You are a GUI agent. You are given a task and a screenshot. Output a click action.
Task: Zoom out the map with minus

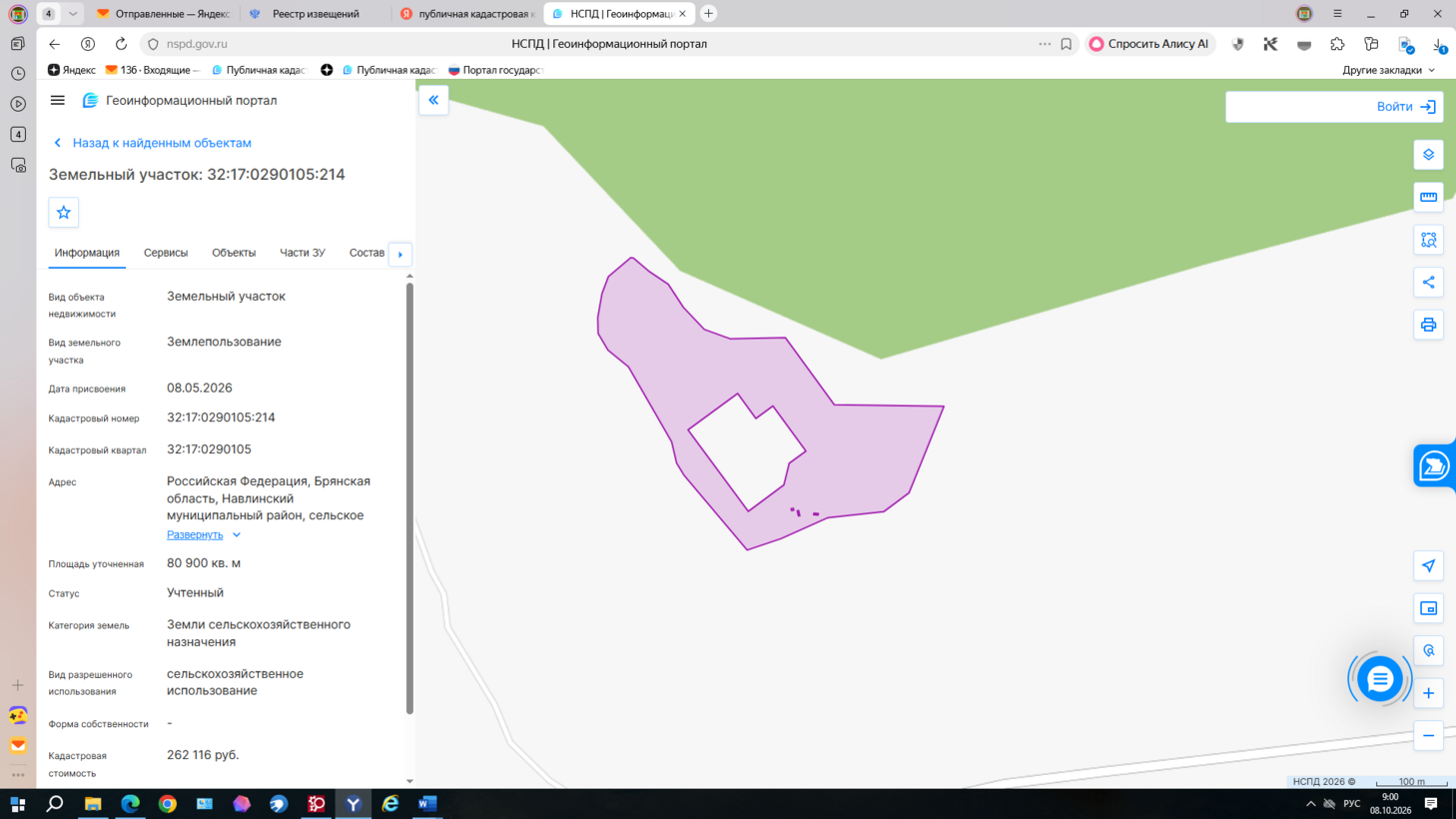1428,736
